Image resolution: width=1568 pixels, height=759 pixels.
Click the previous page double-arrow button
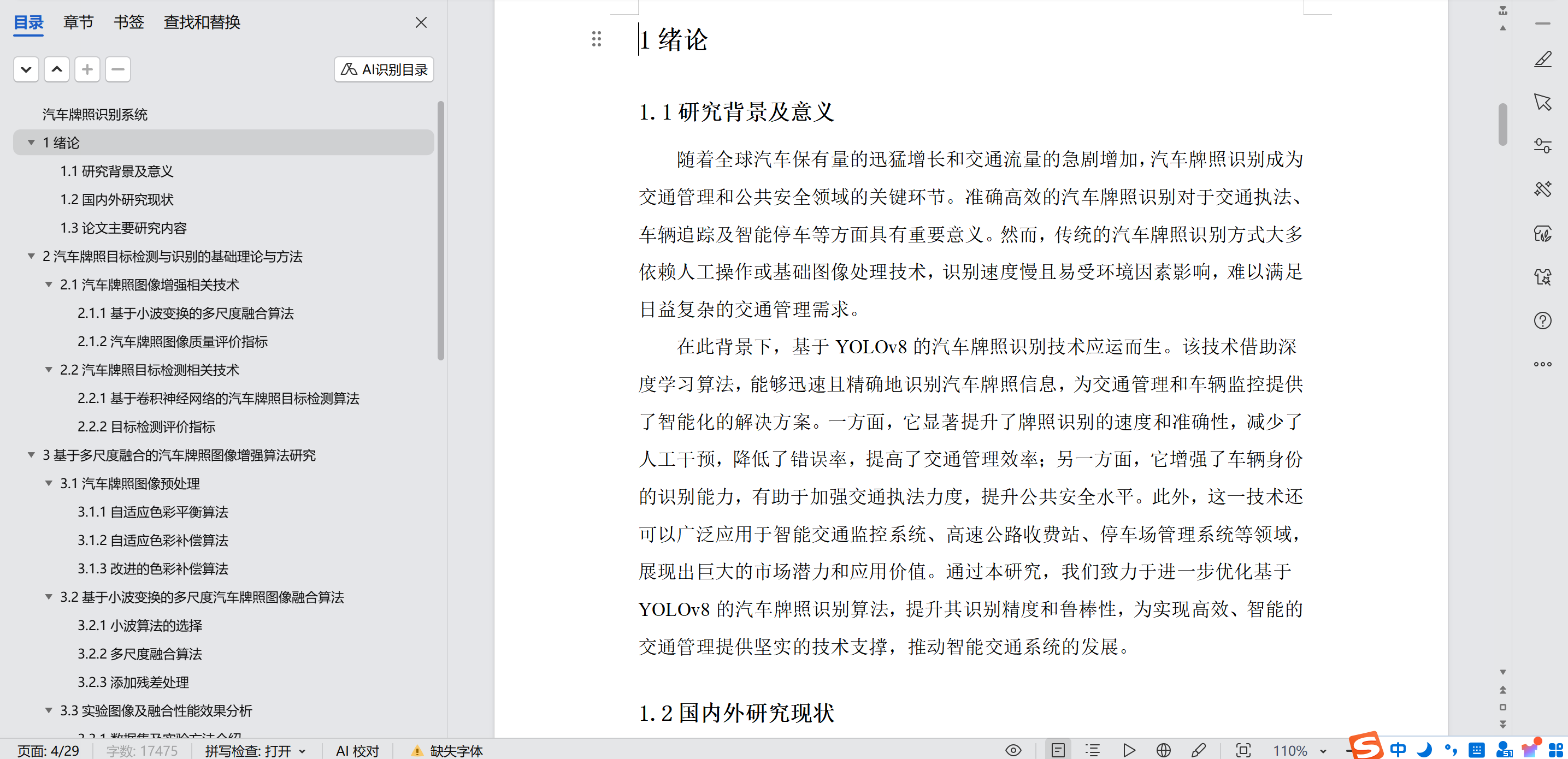click(1502, 690)
